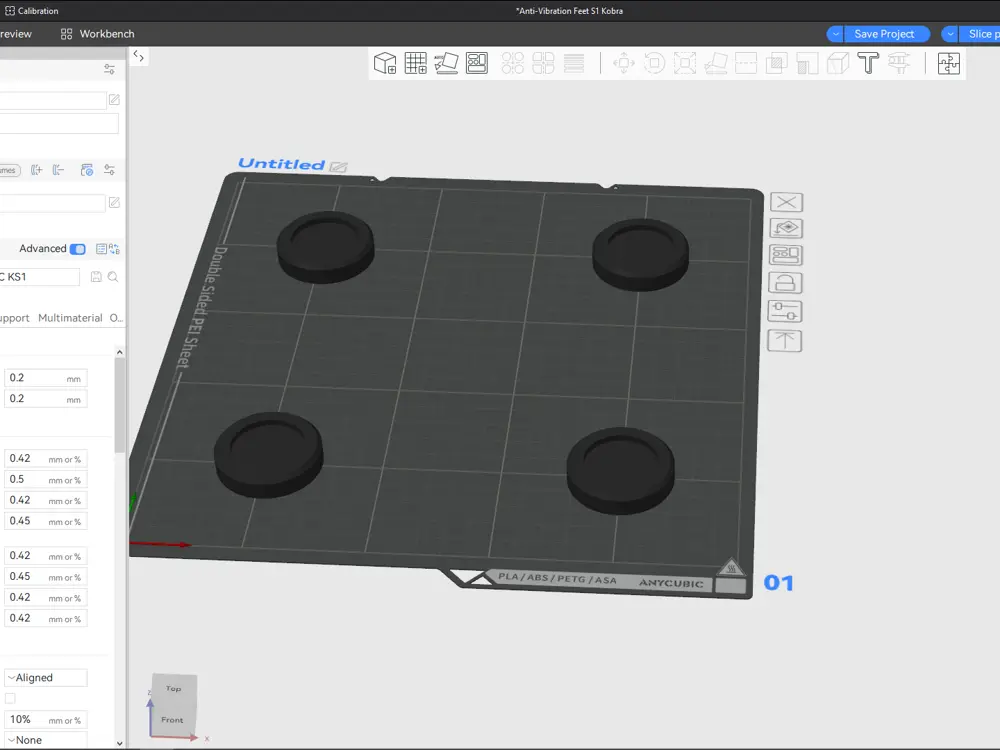Click the Arrange all objects toolbar icon
1000x750 pixels.
pos(477,63)
